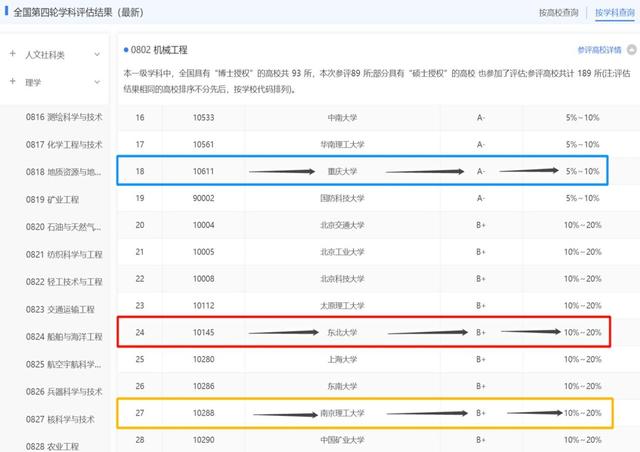Click school code 10611

coord(203,171)
